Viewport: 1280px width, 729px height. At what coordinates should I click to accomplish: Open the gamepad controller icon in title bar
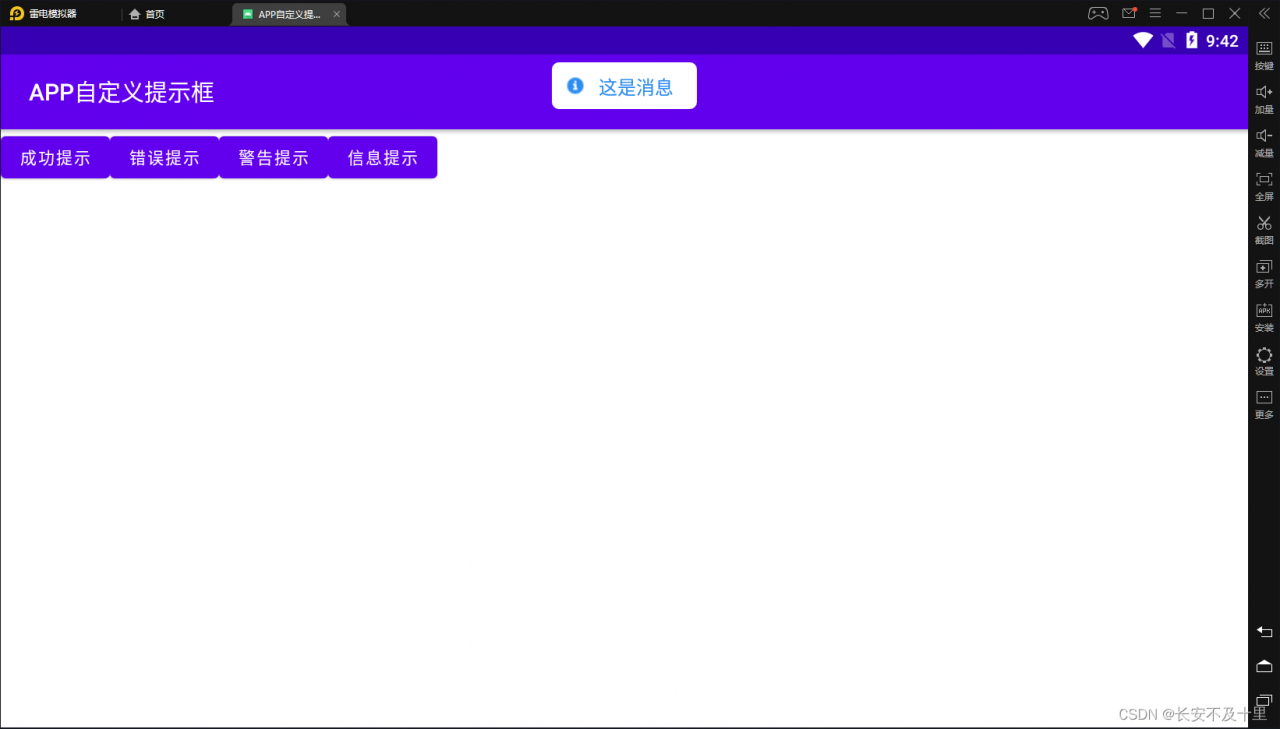click(x=1097, y=13)
